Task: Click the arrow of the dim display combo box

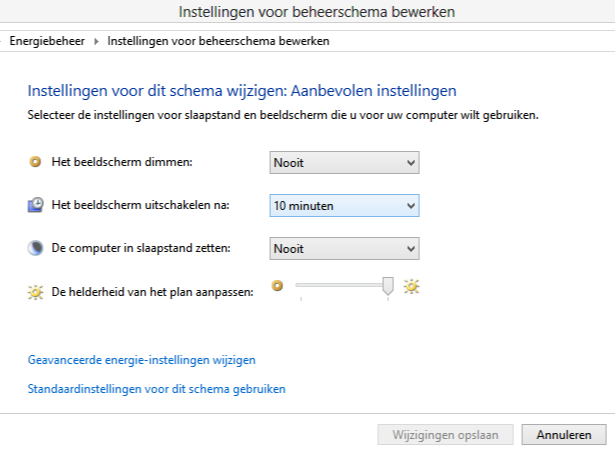Action: 411,162
